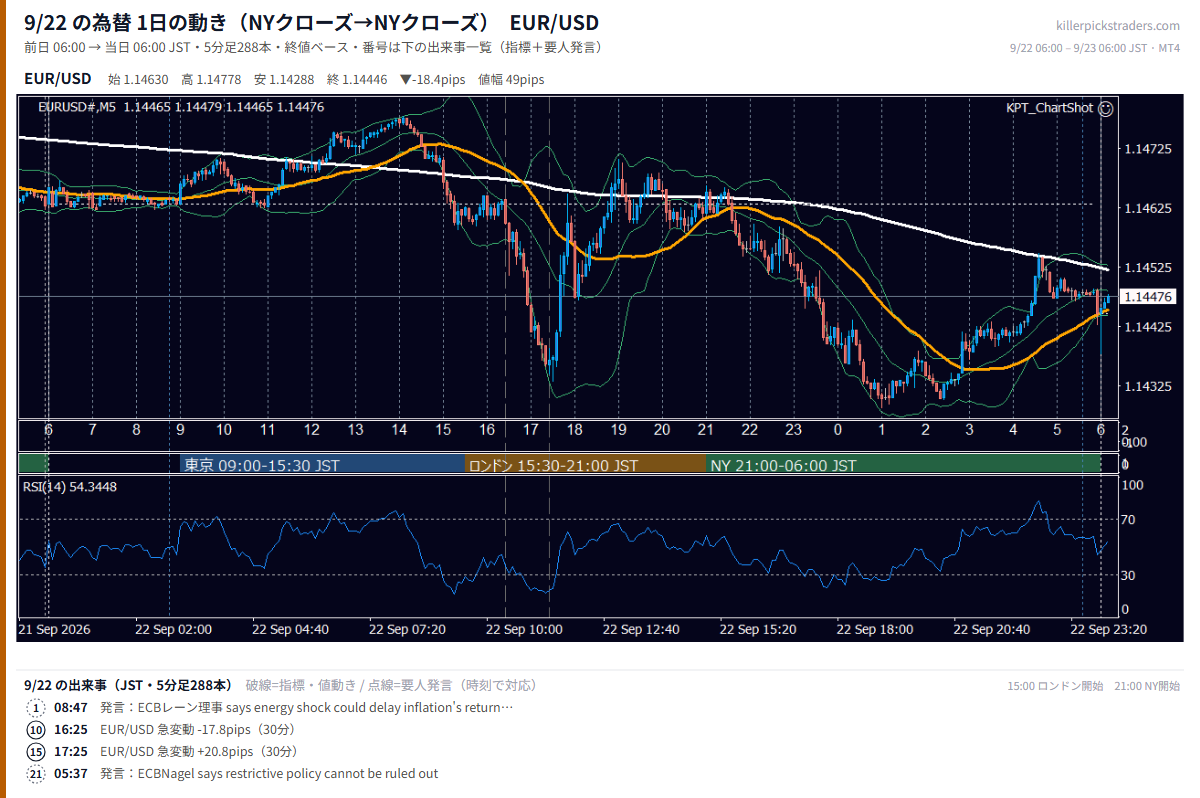The height and width of the screenshot is (798, 1200).
Task: Click the '15:00 ロンドン開始' note
Action: (x=1055, y=686)
